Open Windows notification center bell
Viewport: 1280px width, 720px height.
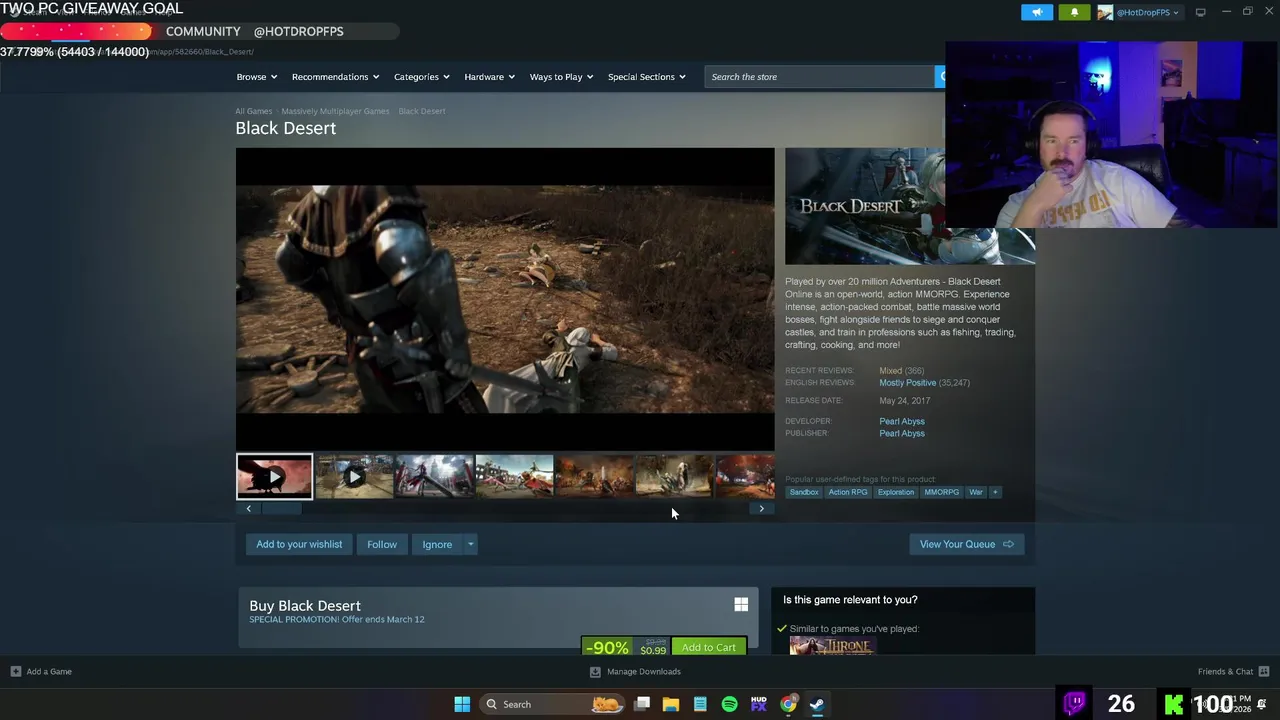click(x=1262, y=704)
